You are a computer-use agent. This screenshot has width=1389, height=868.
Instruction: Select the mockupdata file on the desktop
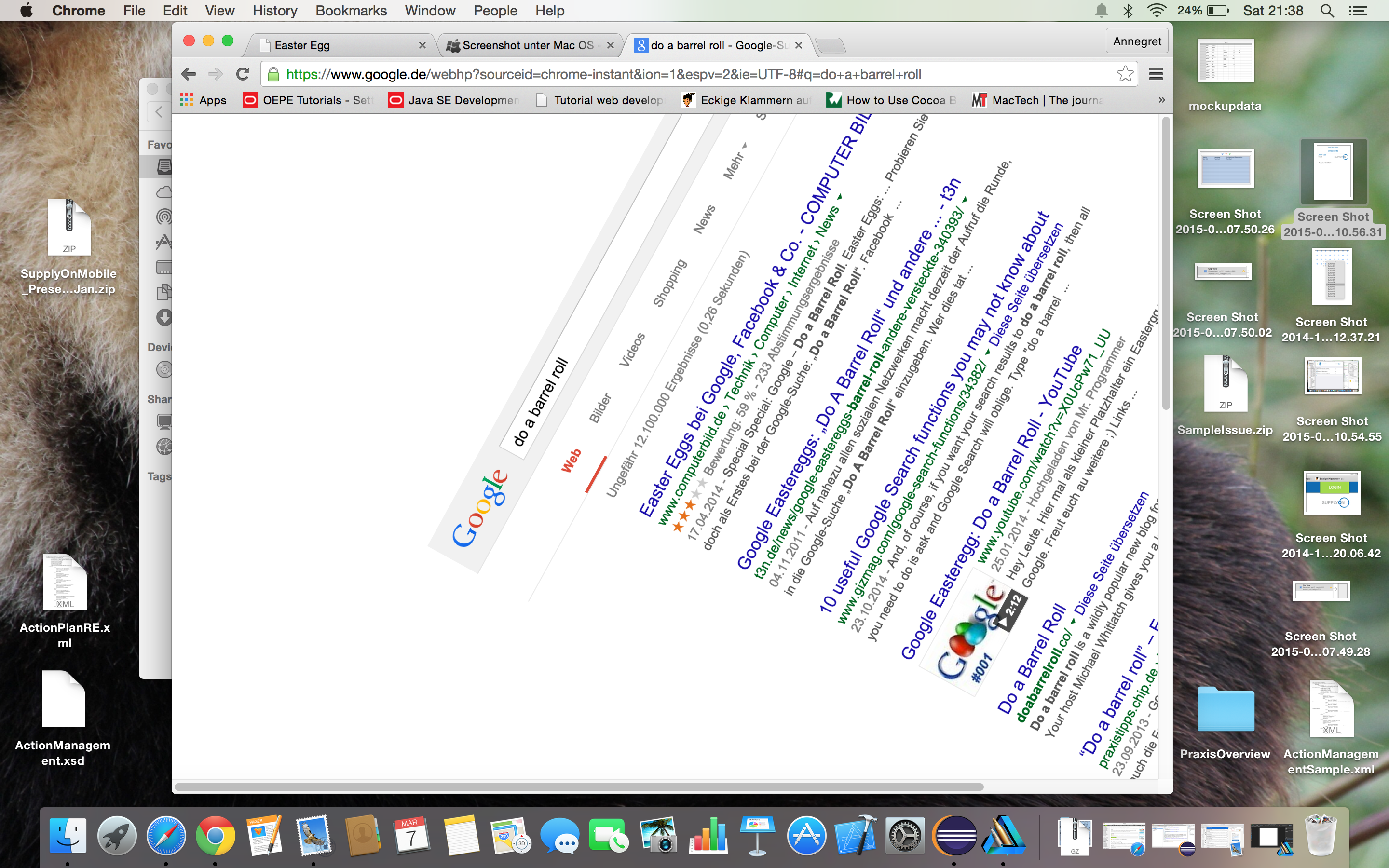coord(1225,75)
